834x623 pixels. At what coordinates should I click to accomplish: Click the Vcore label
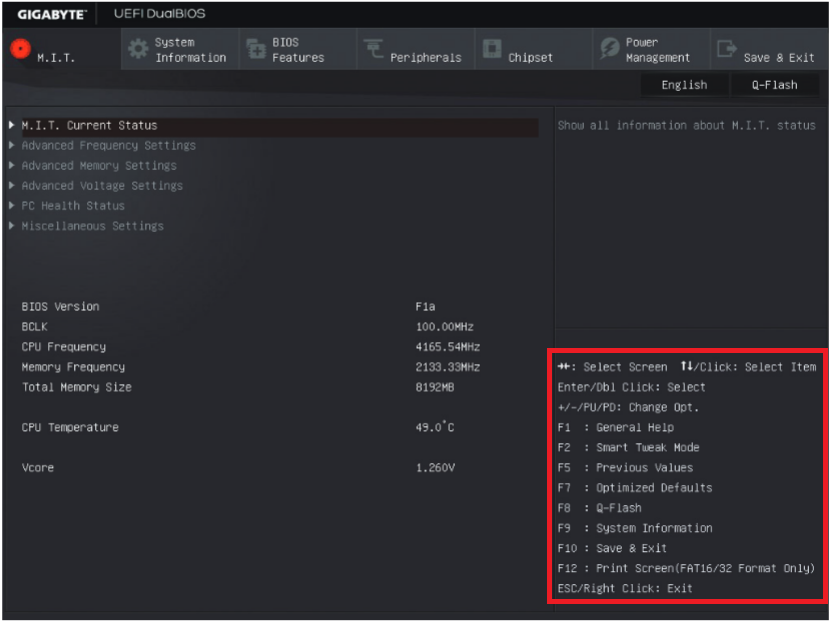38,468
